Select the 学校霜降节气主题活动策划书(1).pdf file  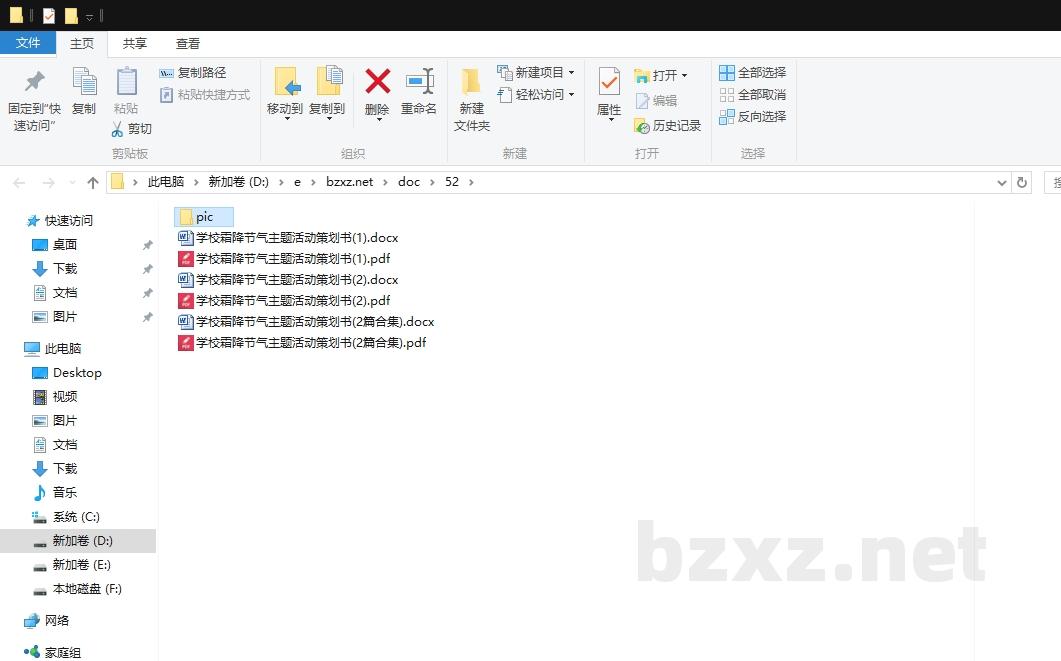point(292,259)
